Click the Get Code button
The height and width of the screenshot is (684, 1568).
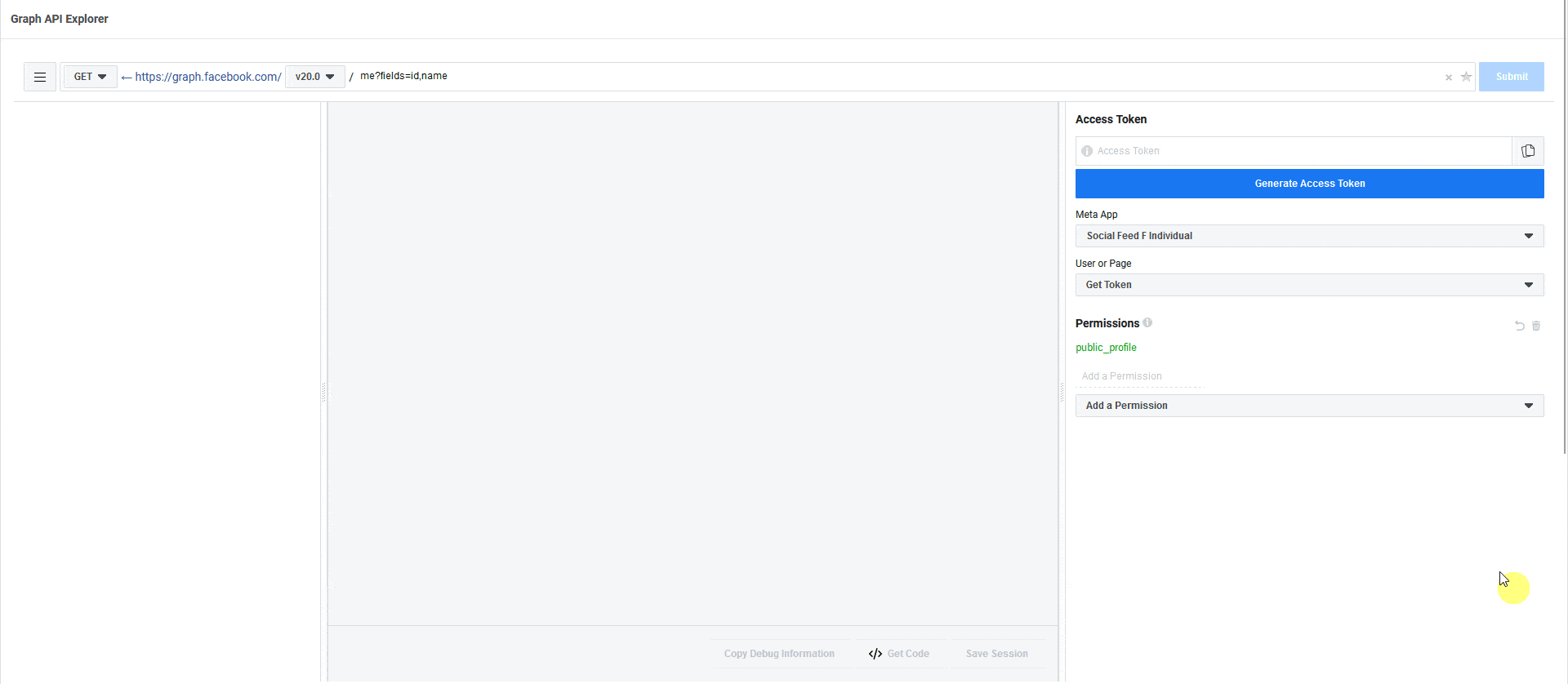(898, 654)
